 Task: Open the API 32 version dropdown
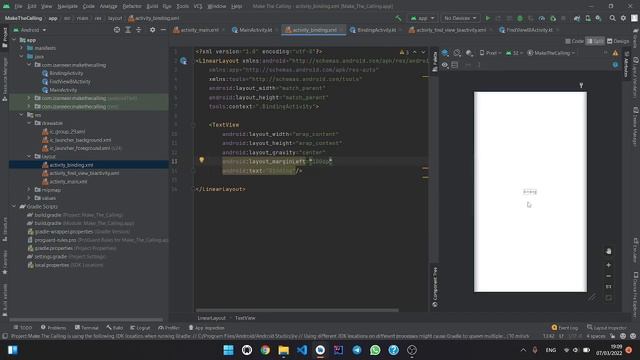point(515,53)
